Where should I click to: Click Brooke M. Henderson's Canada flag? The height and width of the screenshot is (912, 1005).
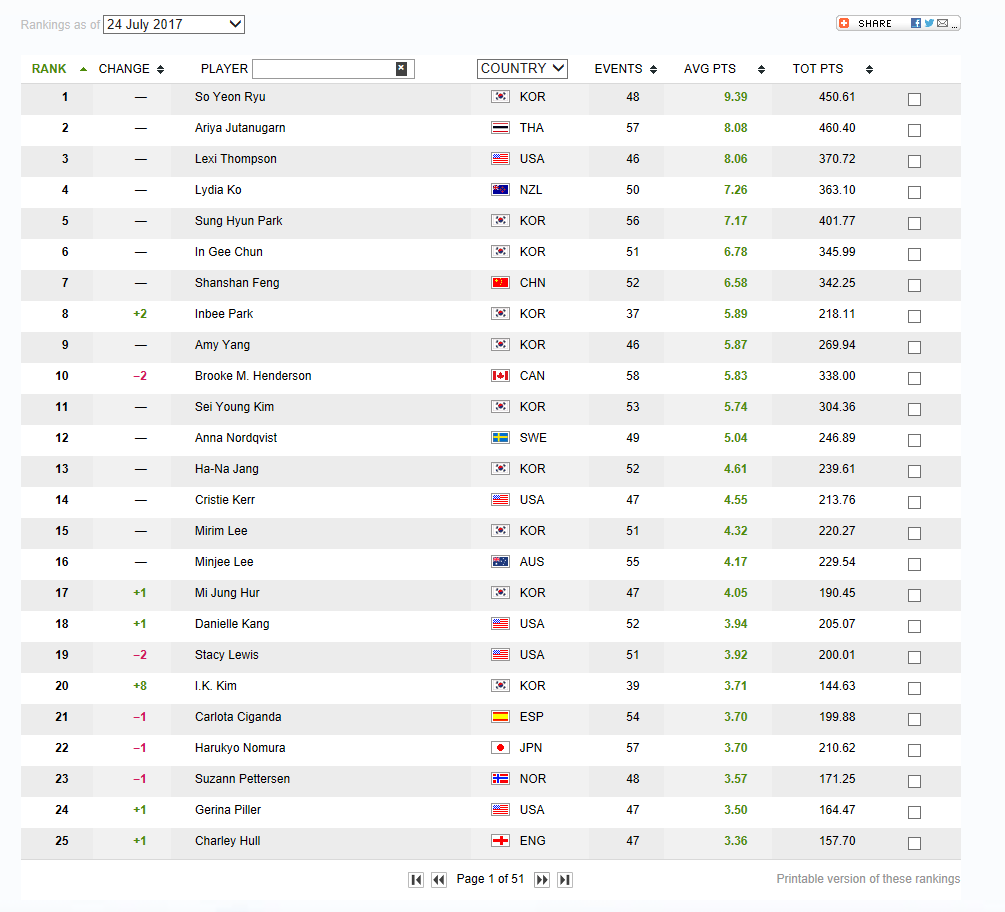(x=500, y=376)
